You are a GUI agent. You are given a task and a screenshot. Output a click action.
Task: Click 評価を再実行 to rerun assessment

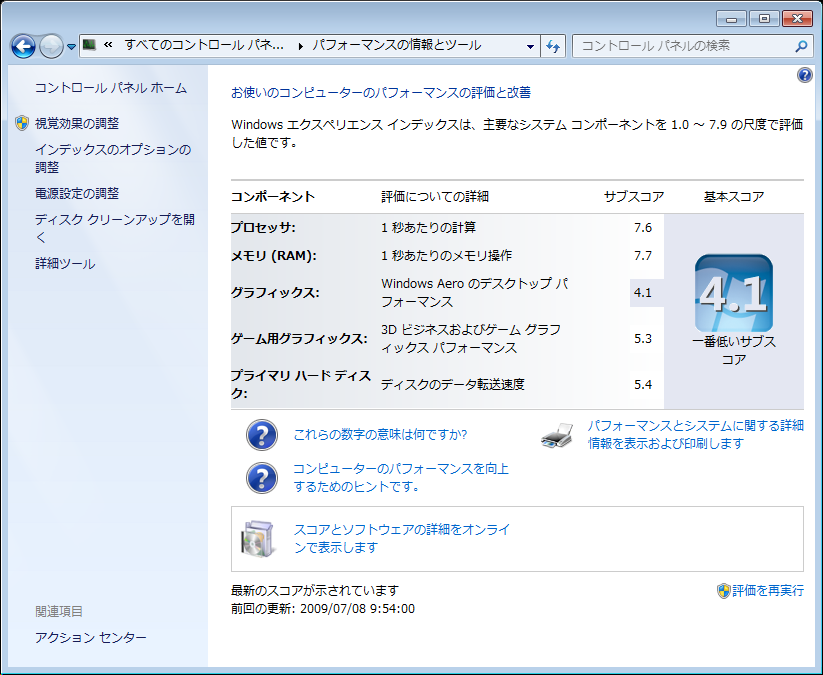[x=768, y=591]
